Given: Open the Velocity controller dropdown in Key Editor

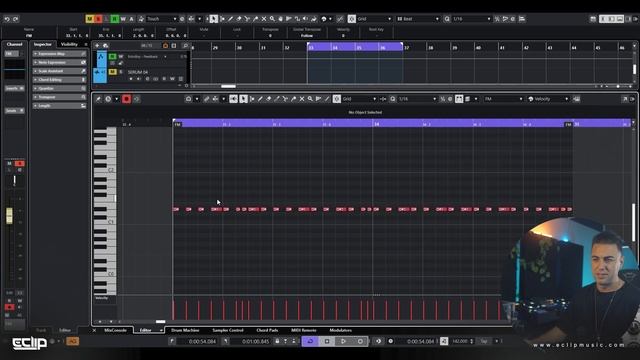Looking at the screenshot, I should (x=548, y=99).
